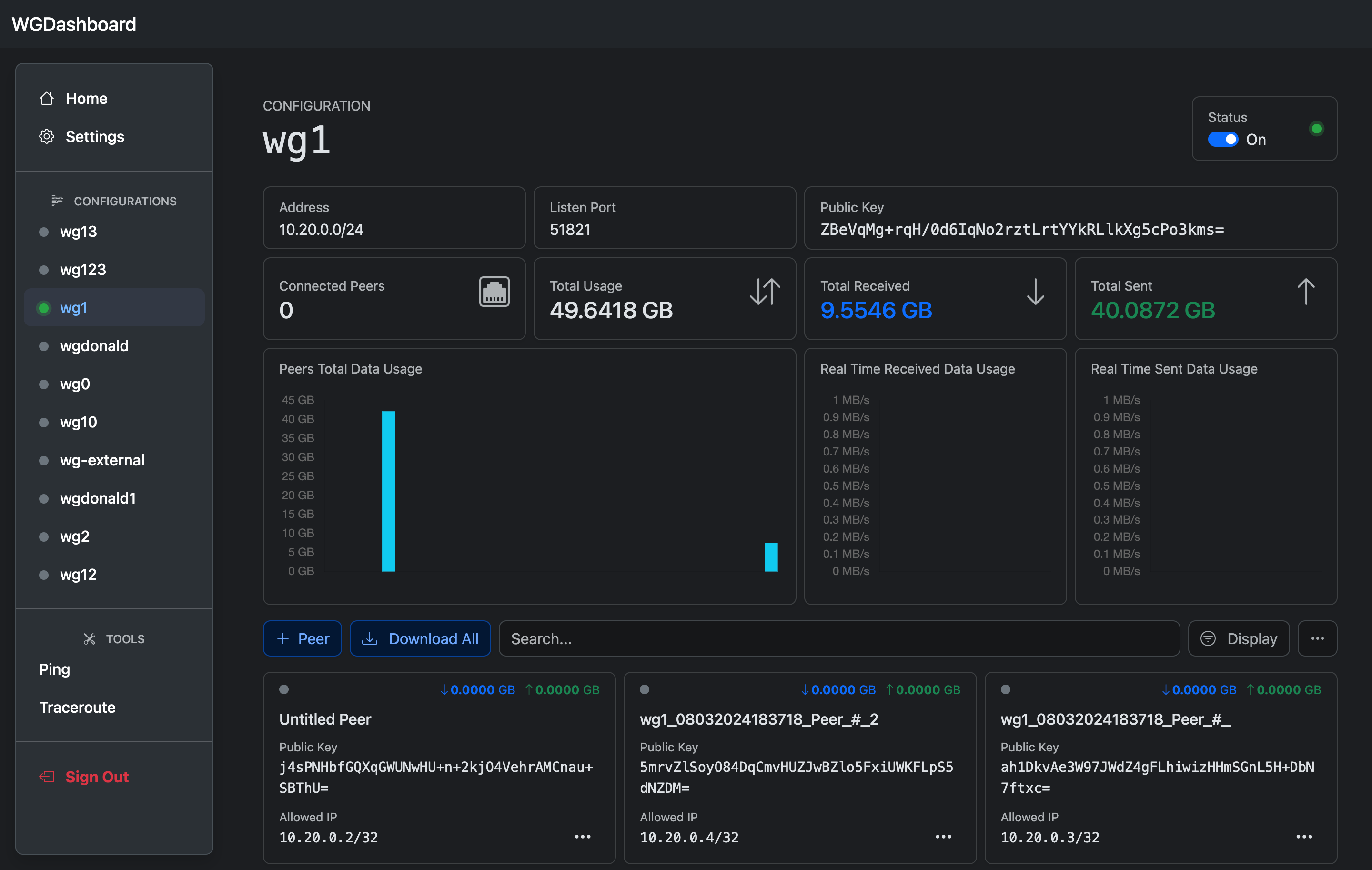1372x870 pixels.
Task: Click the Sign Out arrow icon
Action: [47, 777]
